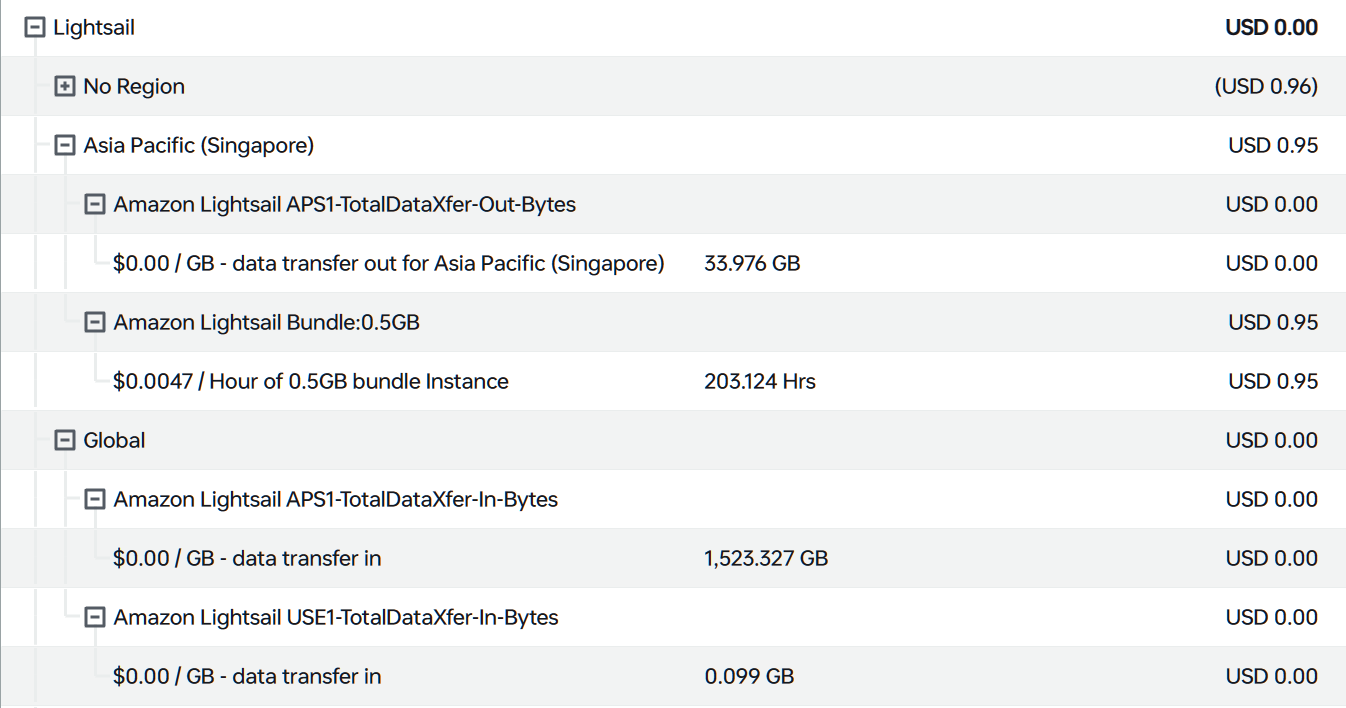Collapse Asia Pacific (Singapore) using minus icon
This screenshot has width=1346, height=708.
(65, 146)
